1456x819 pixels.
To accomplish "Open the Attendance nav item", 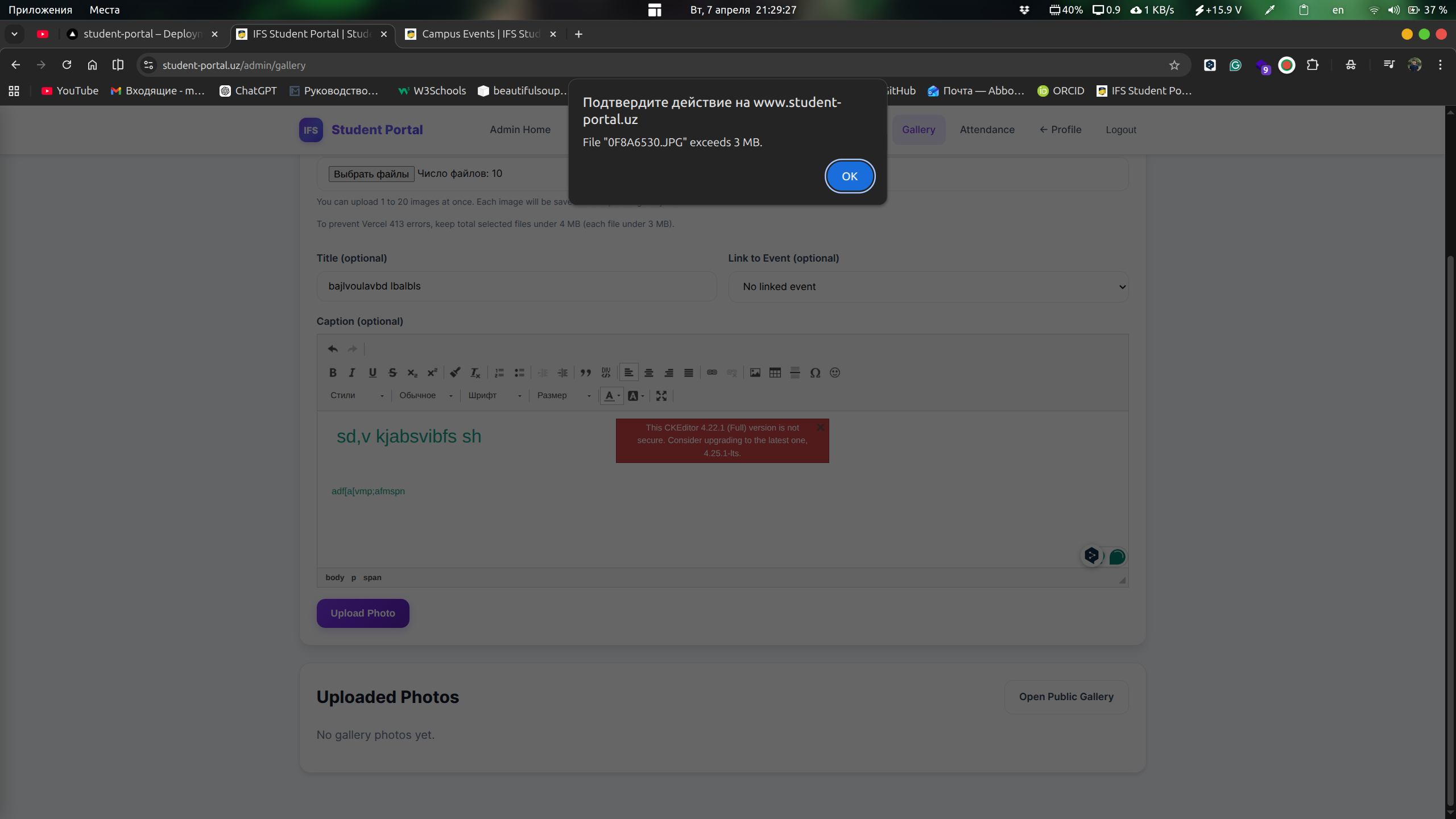I will pos(987,130).
